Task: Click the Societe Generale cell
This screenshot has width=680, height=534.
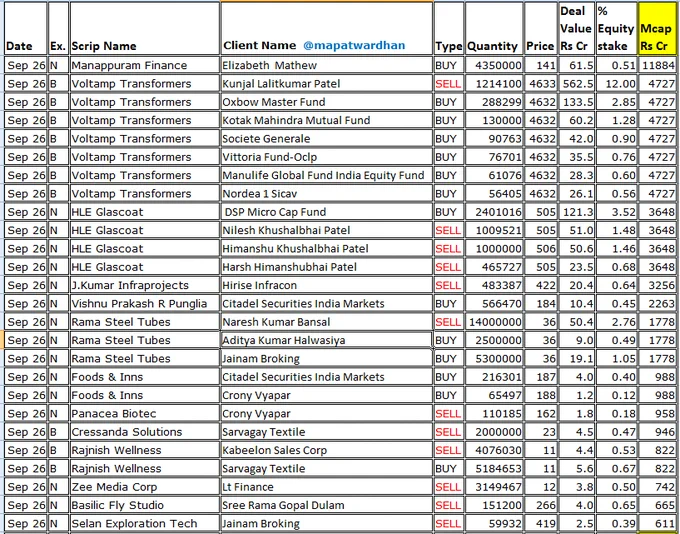Action: click(327, 139)
